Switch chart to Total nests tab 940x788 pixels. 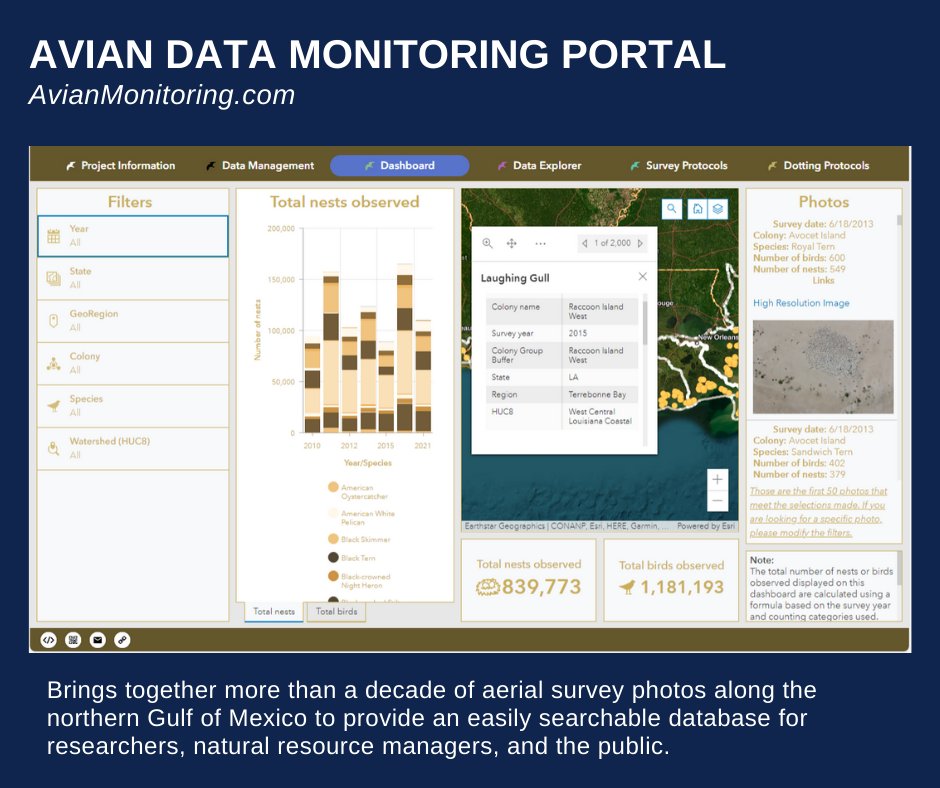click(274, 612)
